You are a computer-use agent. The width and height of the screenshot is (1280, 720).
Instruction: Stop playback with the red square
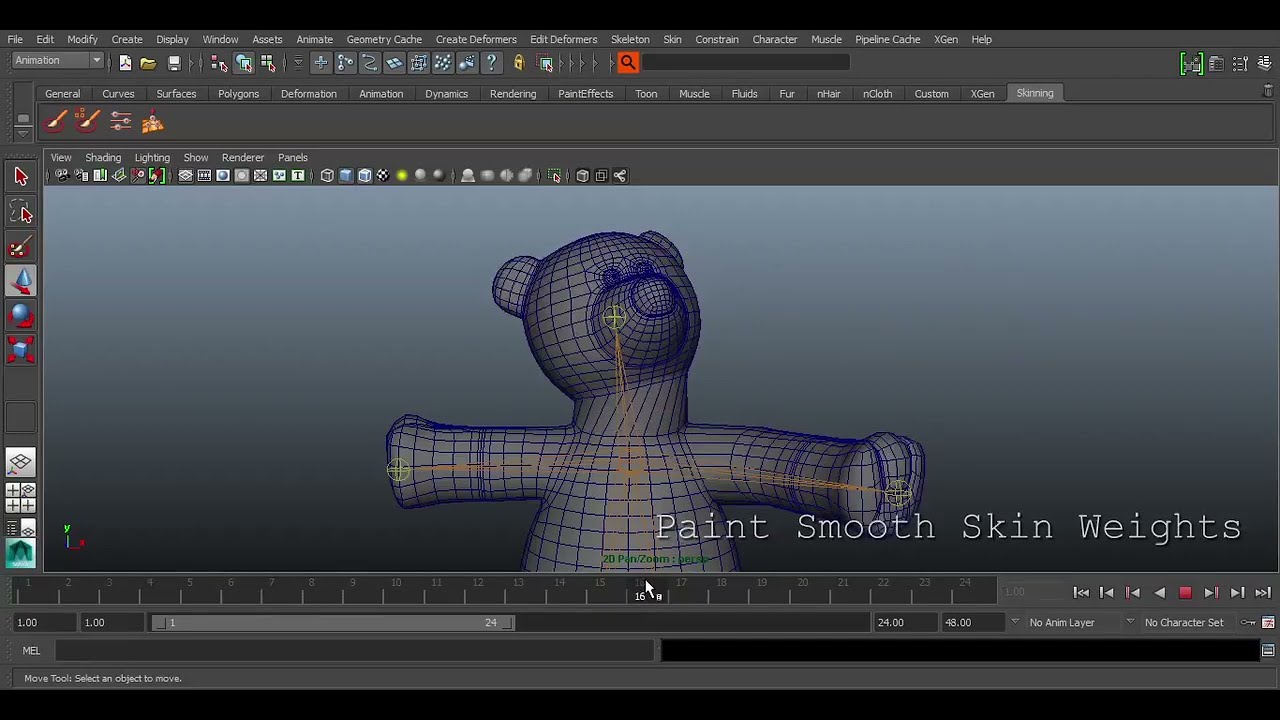(1185, 593)
